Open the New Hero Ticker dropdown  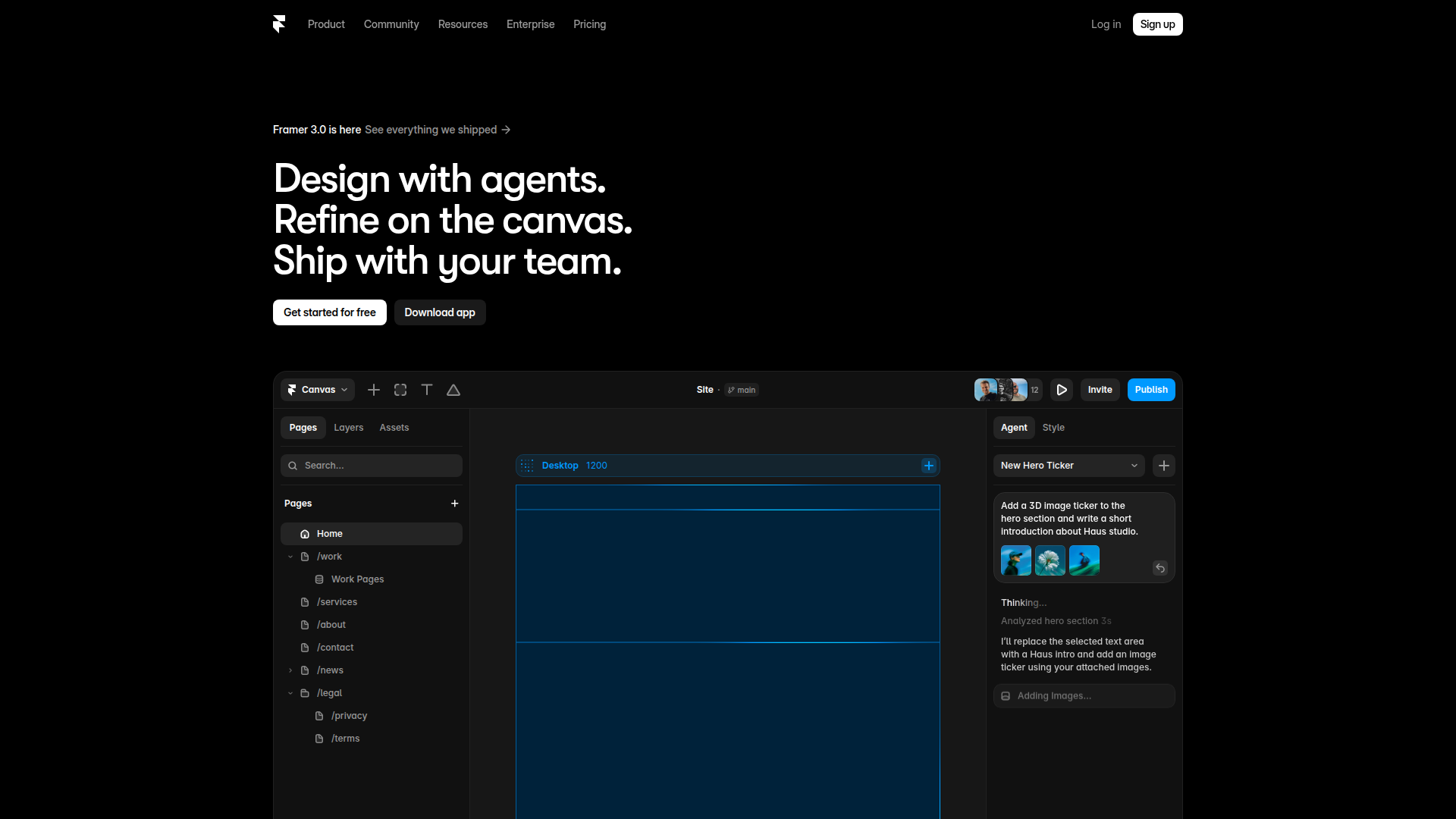pyautogui.click(x=1069, y=466)
